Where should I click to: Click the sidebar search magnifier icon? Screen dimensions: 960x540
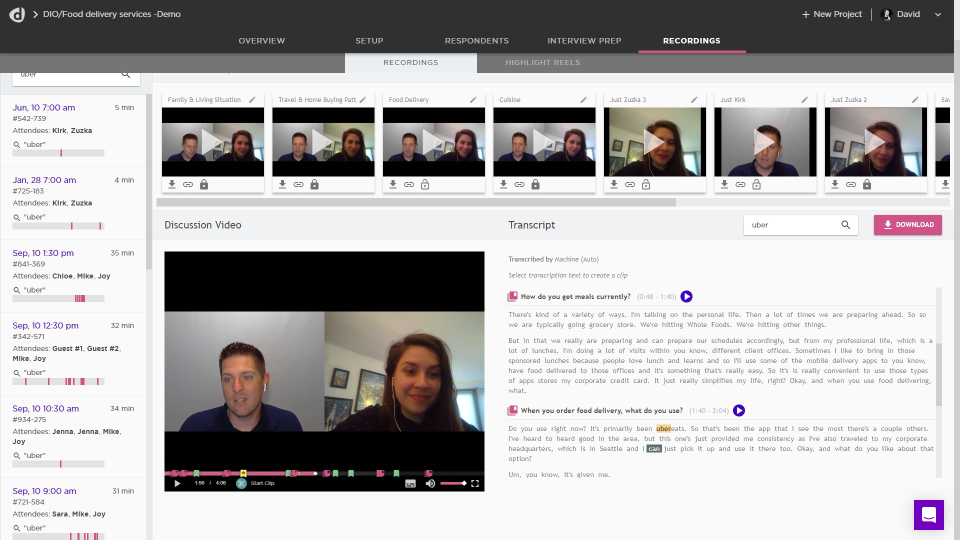pos(126,74)
